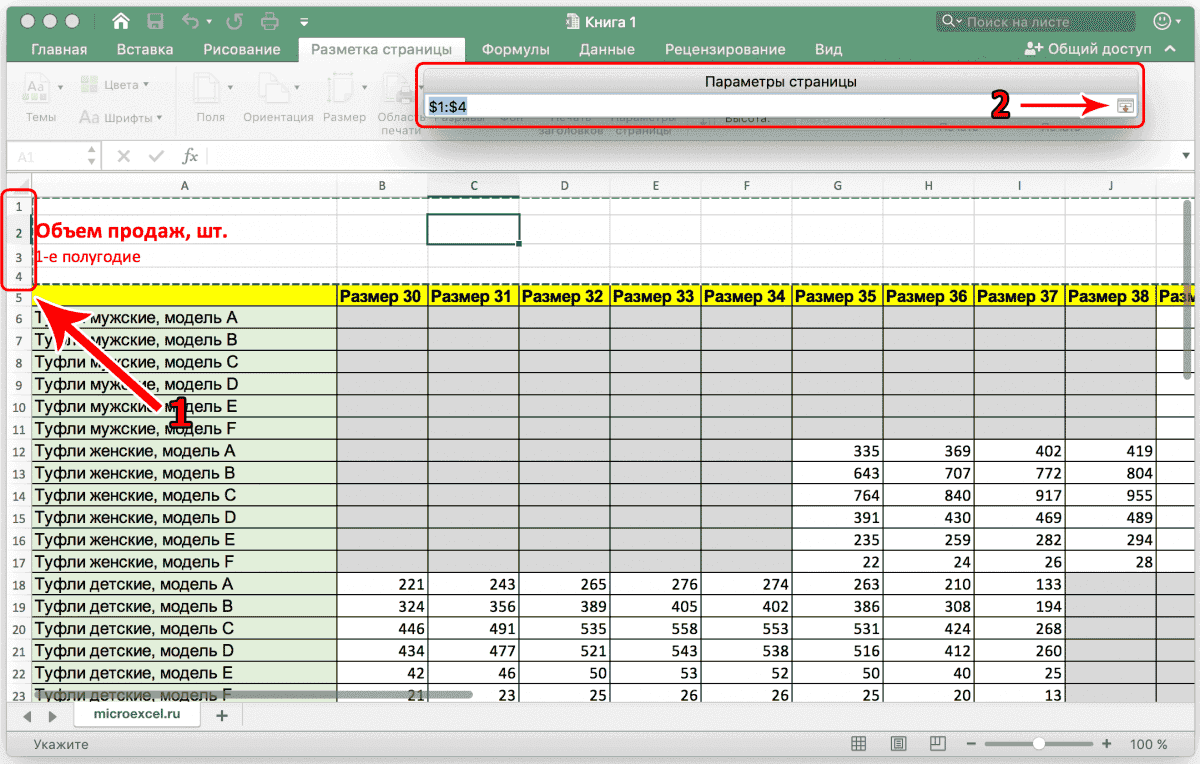Add a new sheet with plus button
Image resolution: width=1200 pixels, height=764 pixels.
[222, 716]
